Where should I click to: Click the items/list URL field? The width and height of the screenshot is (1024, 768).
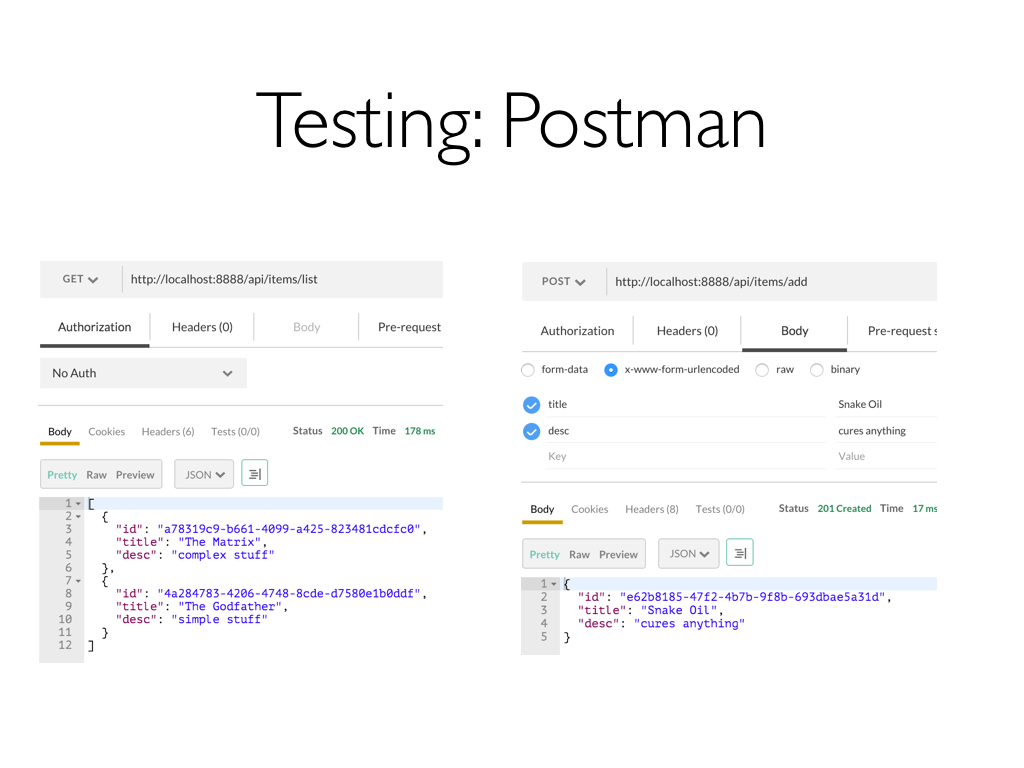click(283, 280)
